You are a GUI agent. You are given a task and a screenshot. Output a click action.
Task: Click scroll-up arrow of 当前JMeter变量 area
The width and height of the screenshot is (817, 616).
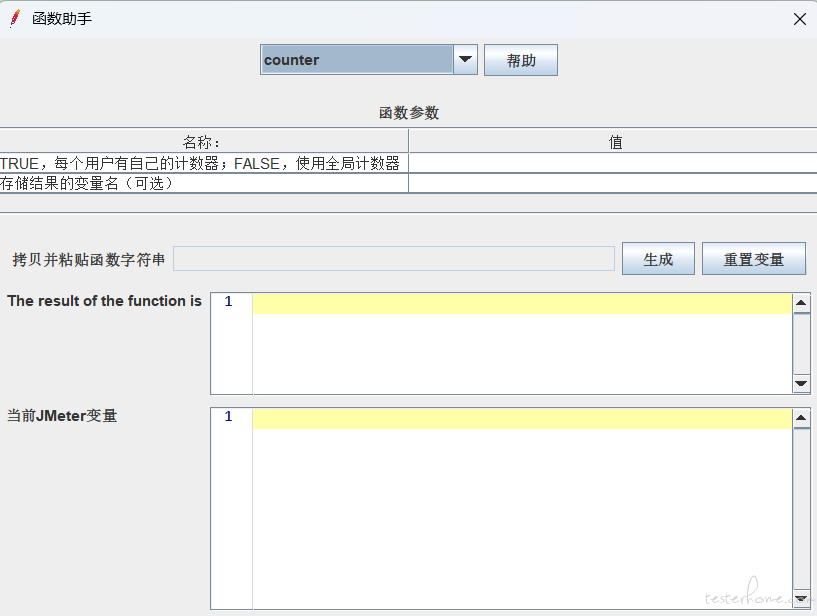801,418
